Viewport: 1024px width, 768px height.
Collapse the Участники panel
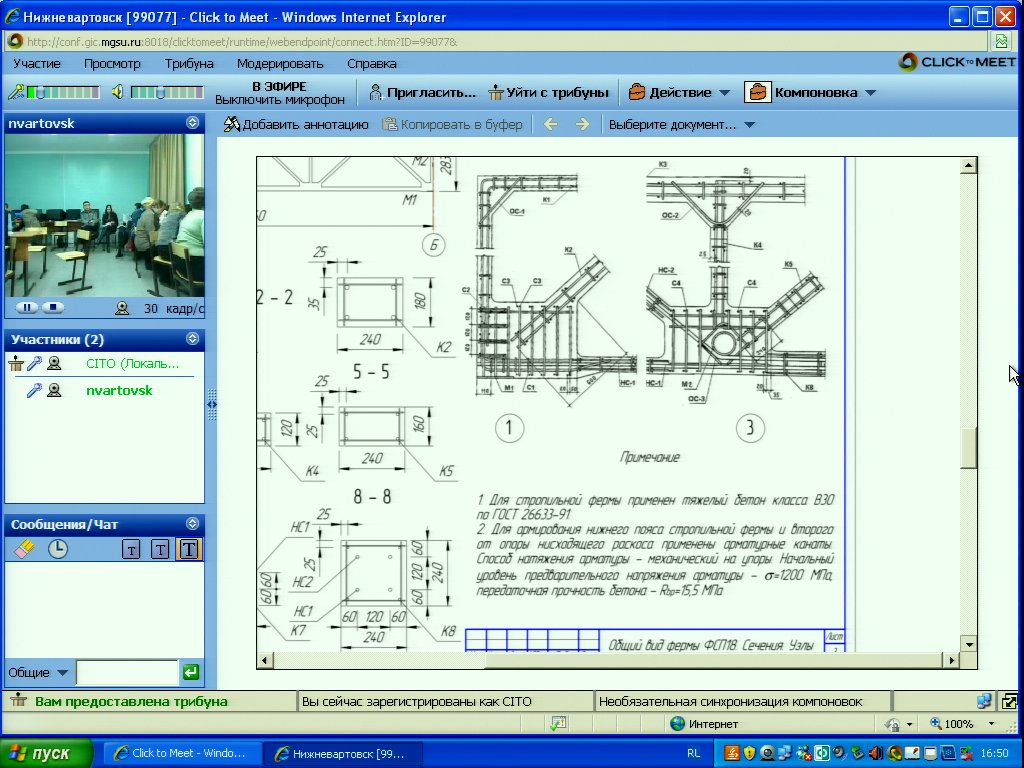(192, 338)
